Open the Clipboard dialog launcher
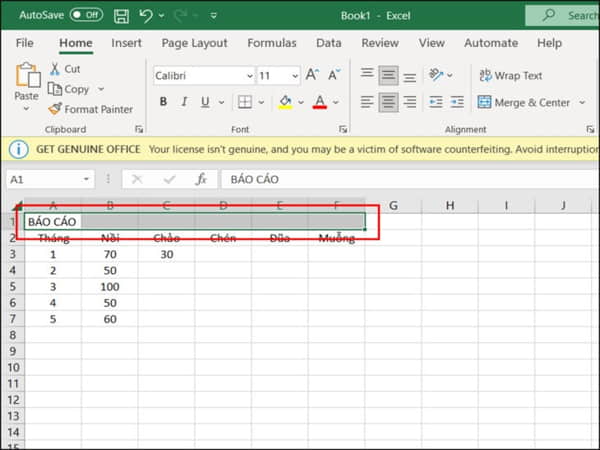This screenshot has height=450, width=600. 139,130
